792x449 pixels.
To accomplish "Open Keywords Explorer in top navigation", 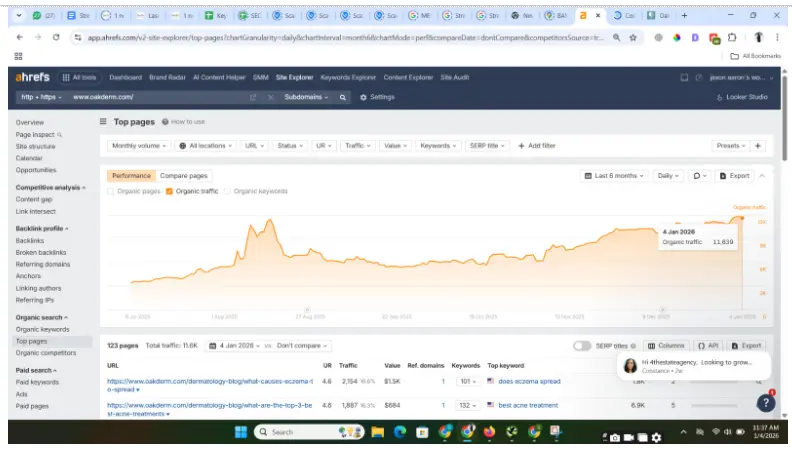I will (348, 77).
